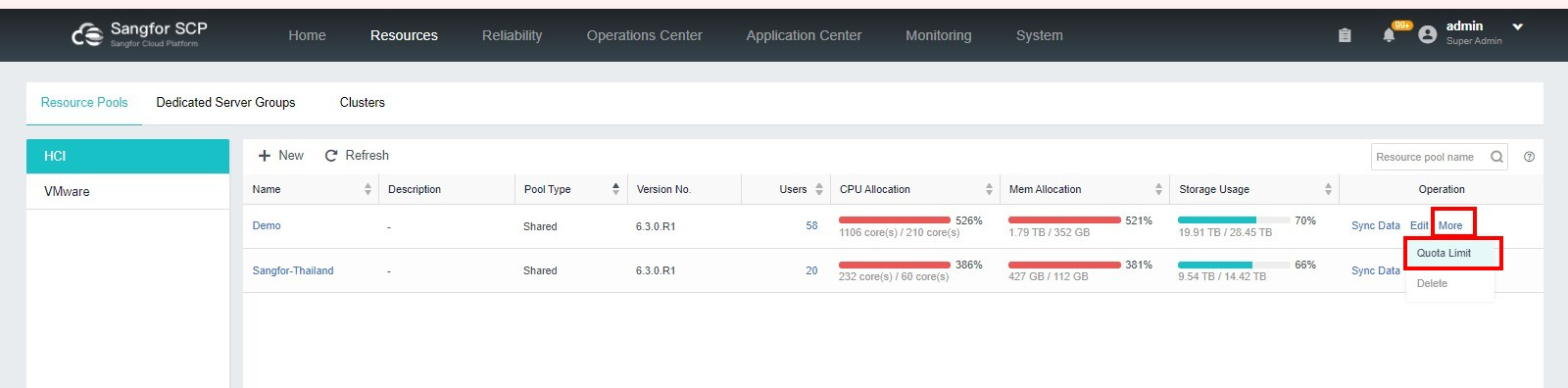
Task: Click Demo version 6.3.0.R1 cell
Action: [x=656, y=226]
